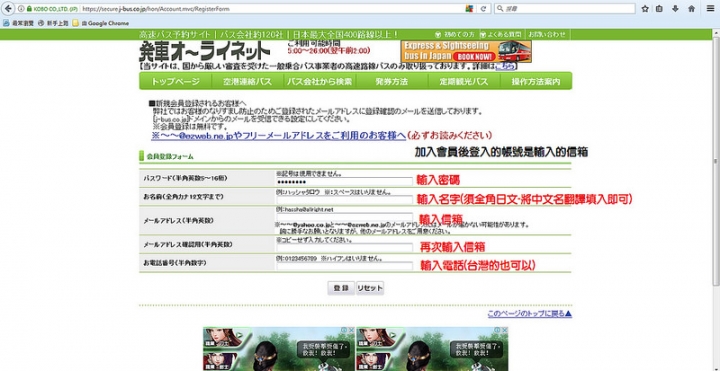Click the 発車オ〜ライネット site logo
The height and width of the screenshot is (371, 720).
[204, 51]
